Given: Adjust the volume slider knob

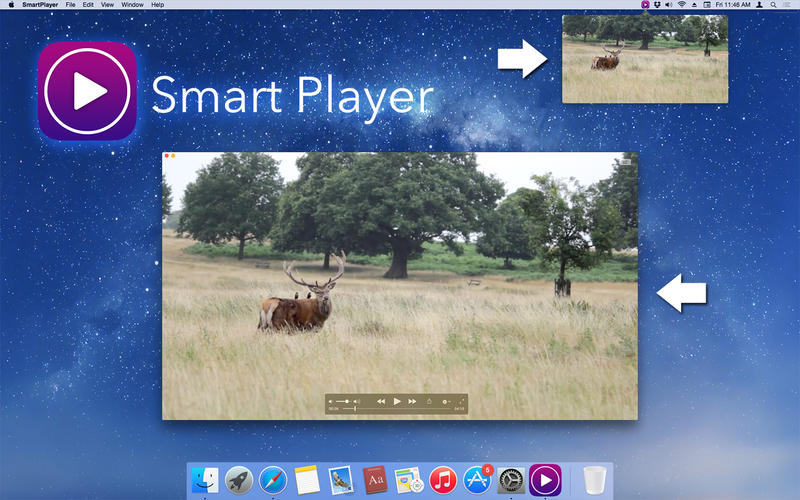Looking at the screenshot, I should point(347,402).
